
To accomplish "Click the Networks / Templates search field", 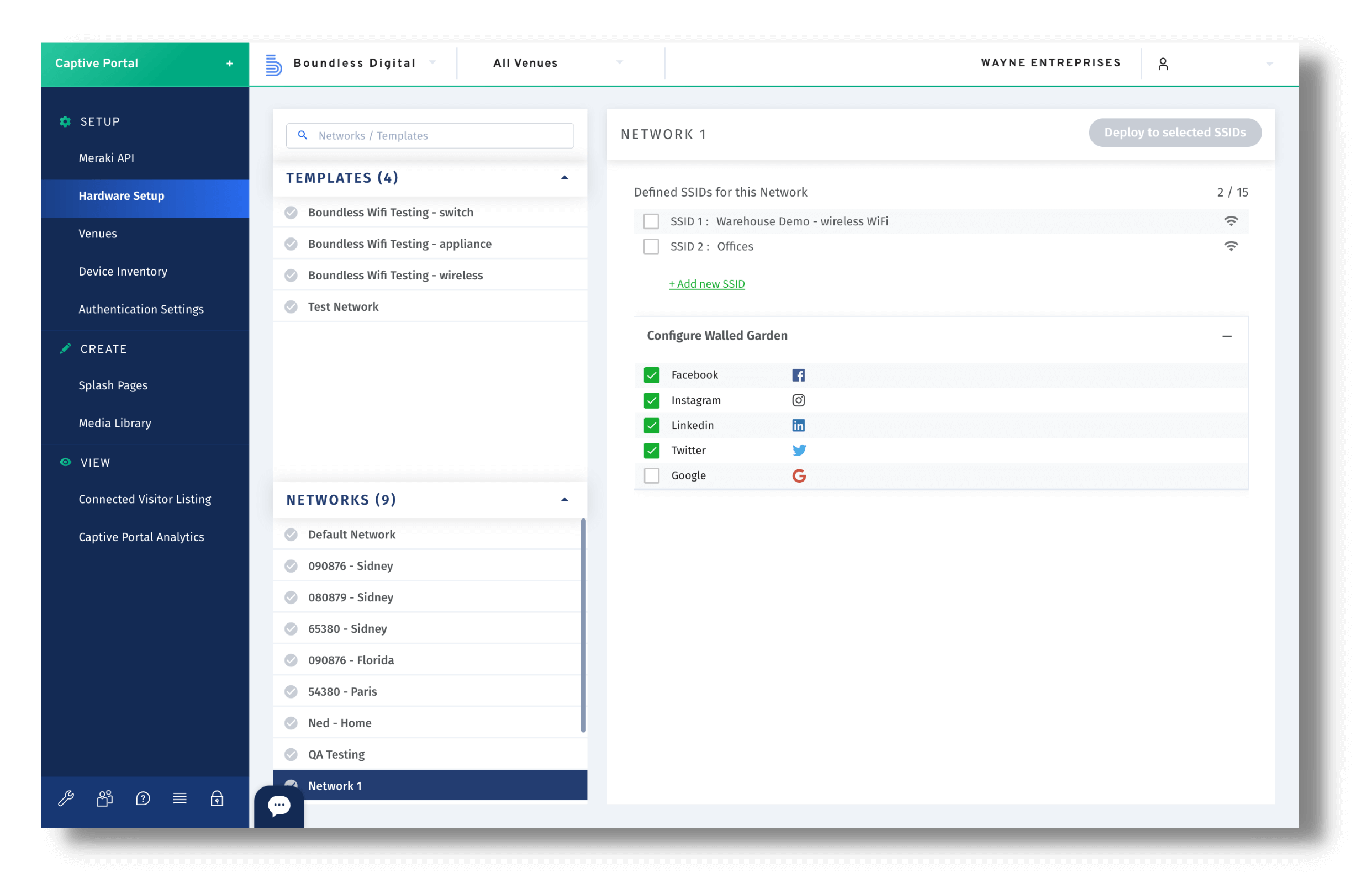I will click(430, 135).
